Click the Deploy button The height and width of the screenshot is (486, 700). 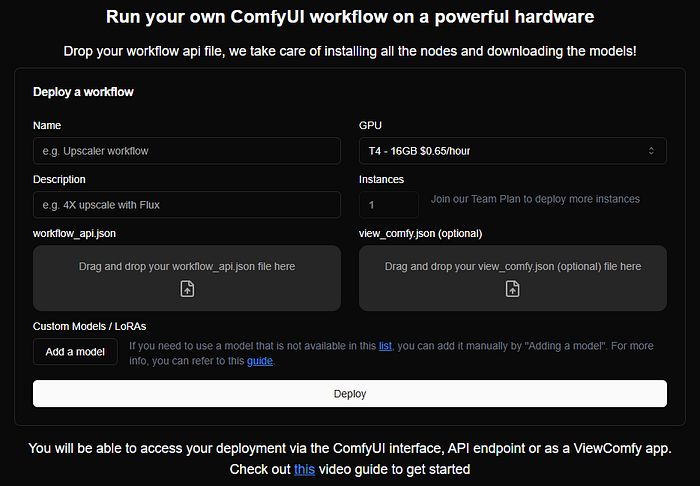(350, 394)
